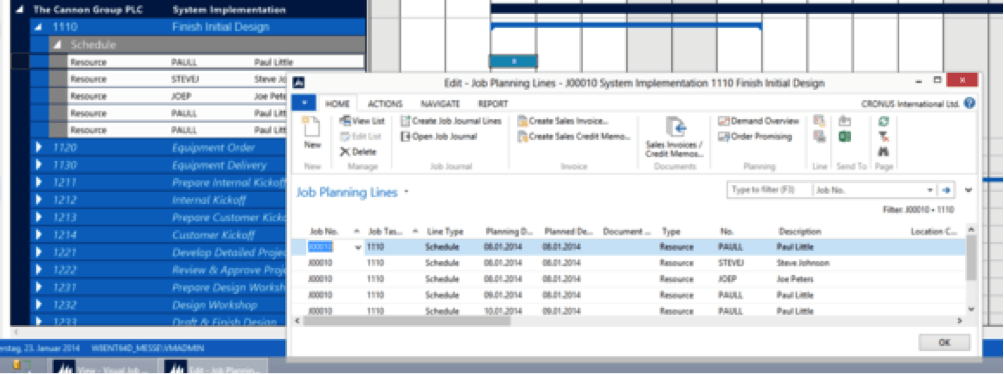
Task: Switch to NAVIGATE ribbon tab
Action: point(440,104)
